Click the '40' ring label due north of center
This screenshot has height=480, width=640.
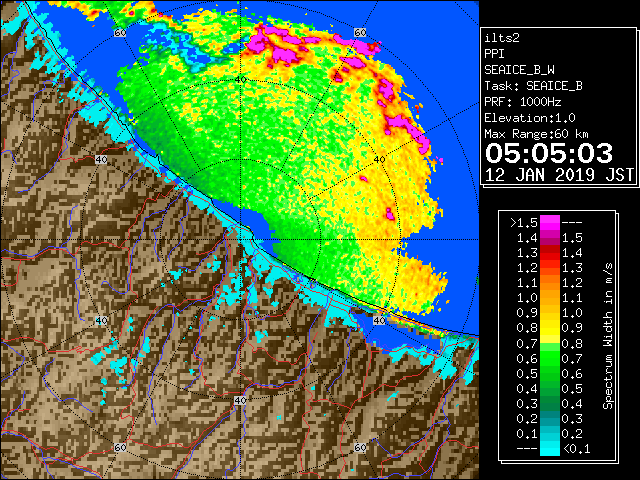point(240,80)
